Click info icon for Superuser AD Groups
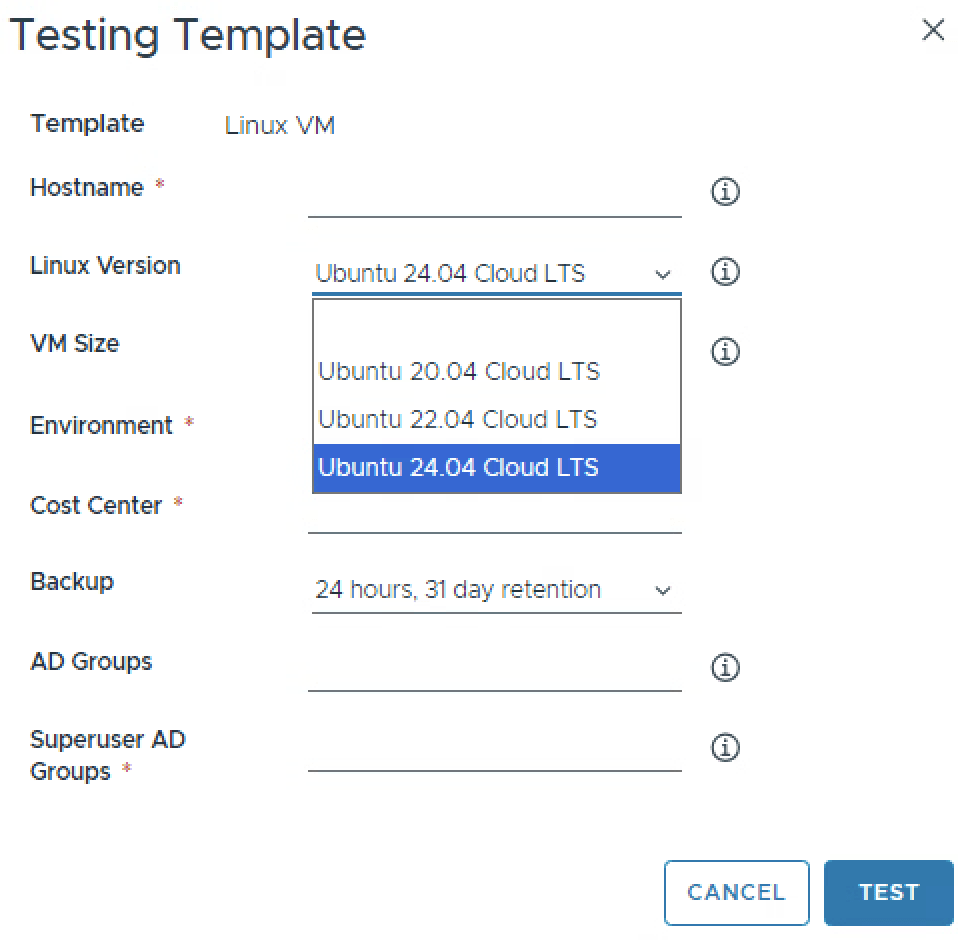 tap(725, 747)
